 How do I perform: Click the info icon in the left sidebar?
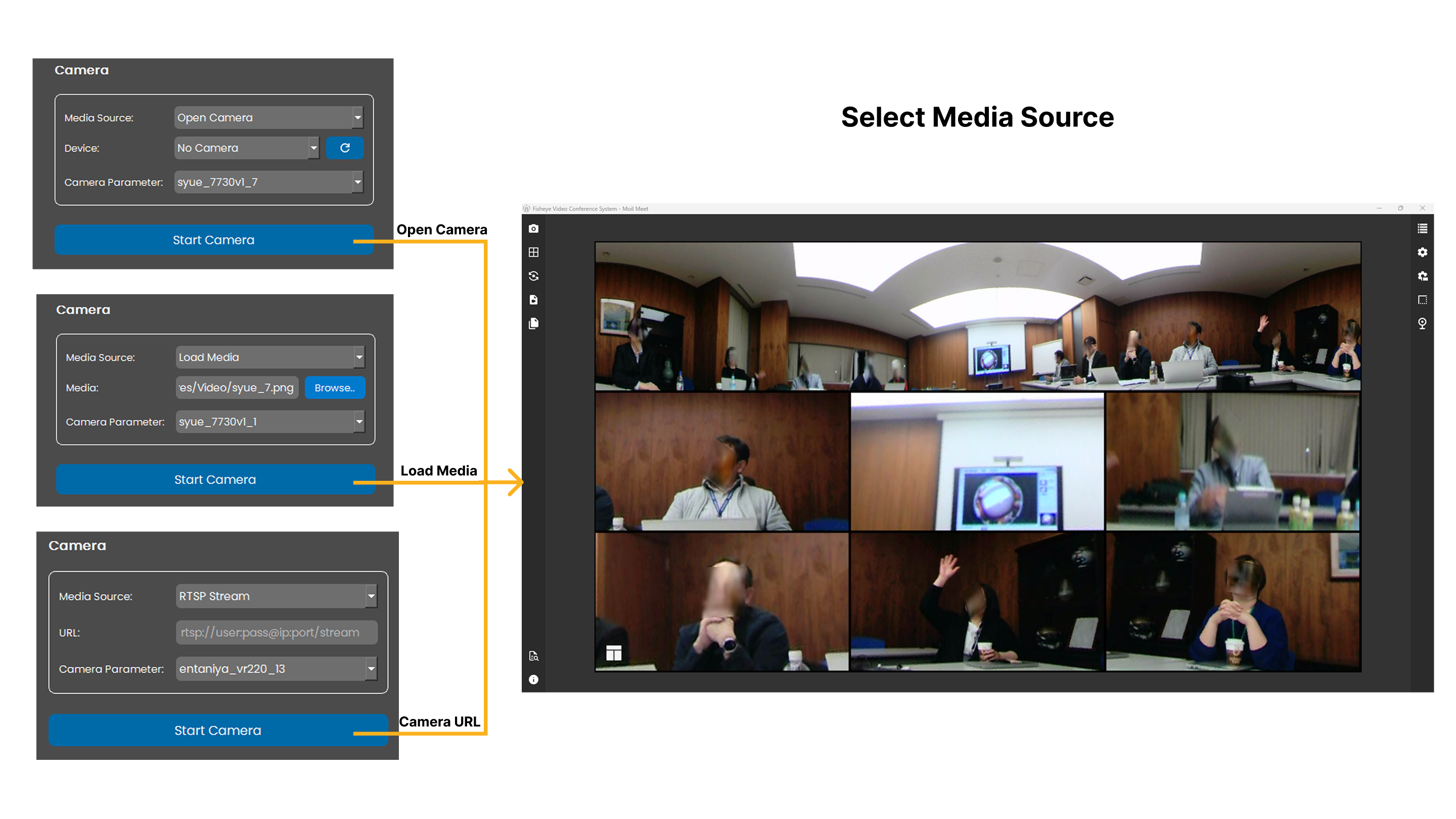pyautogui.click(x=533, y=679)
